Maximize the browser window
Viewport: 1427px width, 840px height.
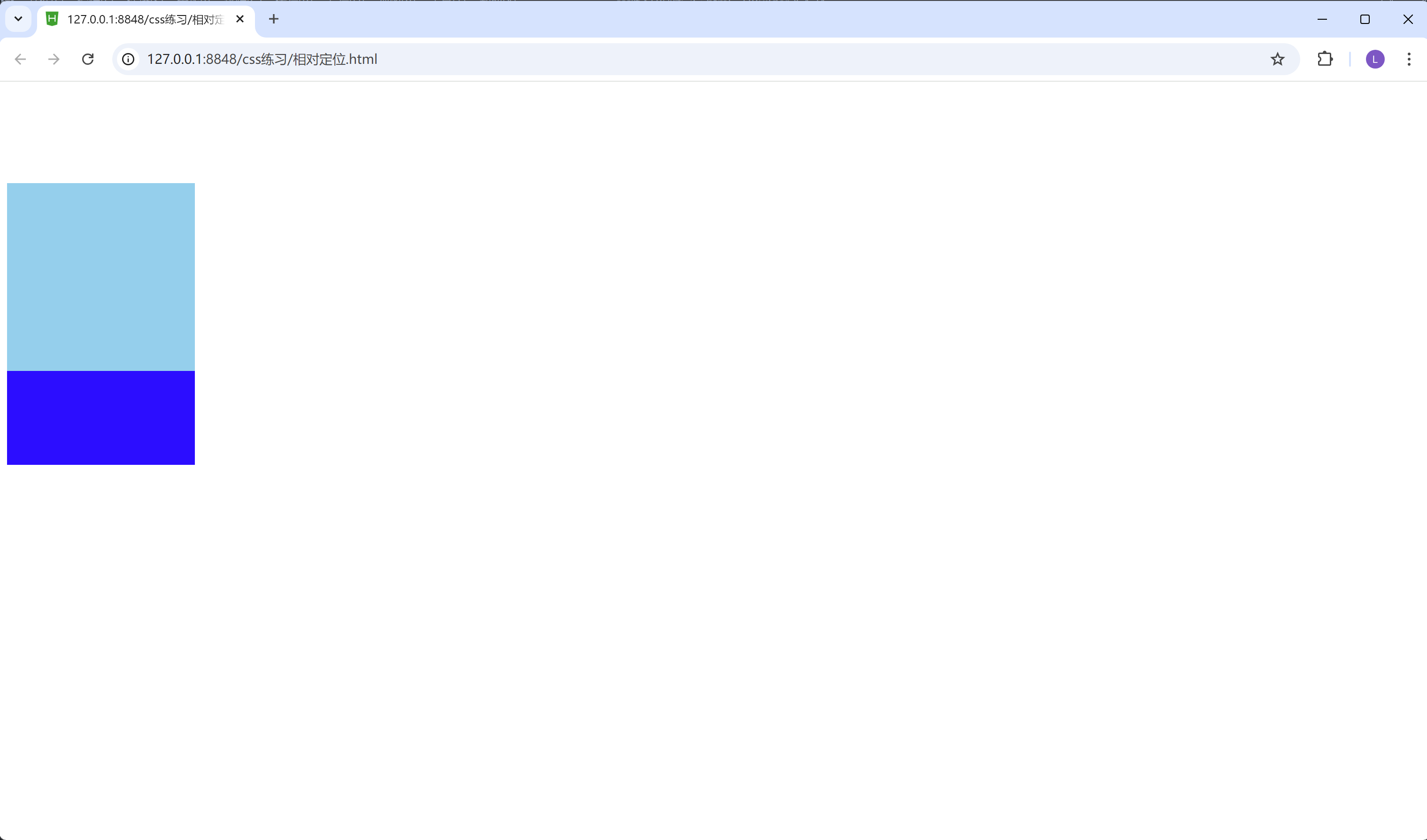tap(1365, 19)
